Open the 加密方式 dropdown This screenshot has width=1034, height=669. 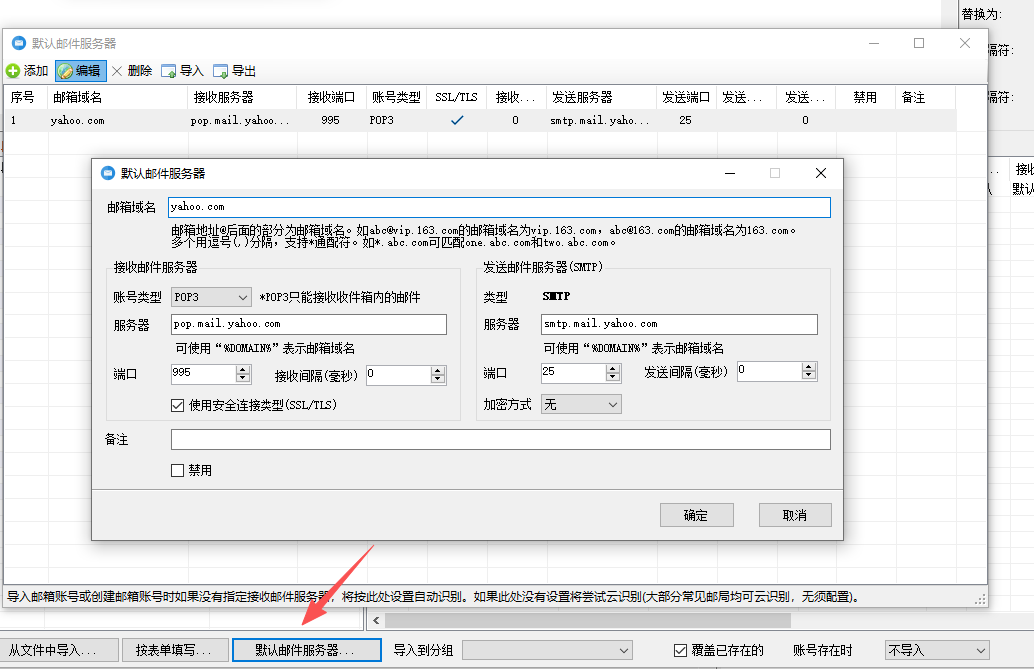[x=581, y=404]
